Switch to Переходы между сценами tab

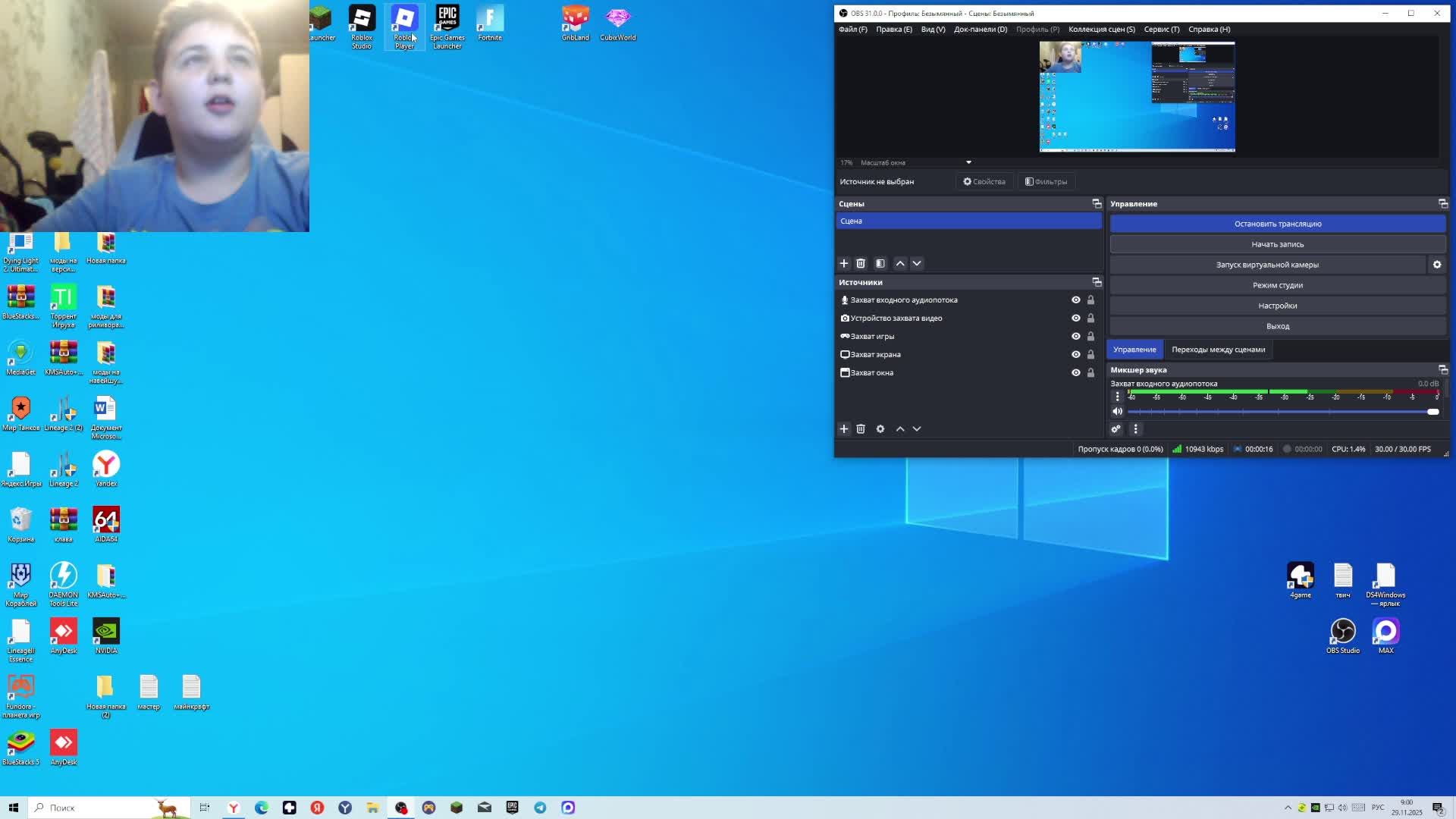click(x=1218, y=350)
